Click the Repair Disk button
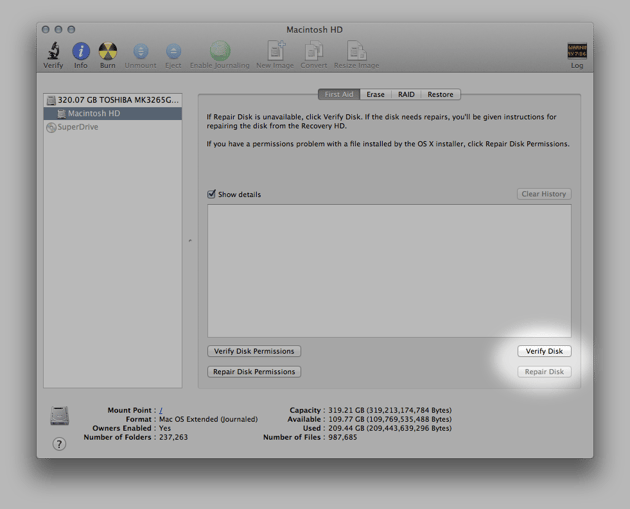This screenshot has height=509, width=630. 544,372
